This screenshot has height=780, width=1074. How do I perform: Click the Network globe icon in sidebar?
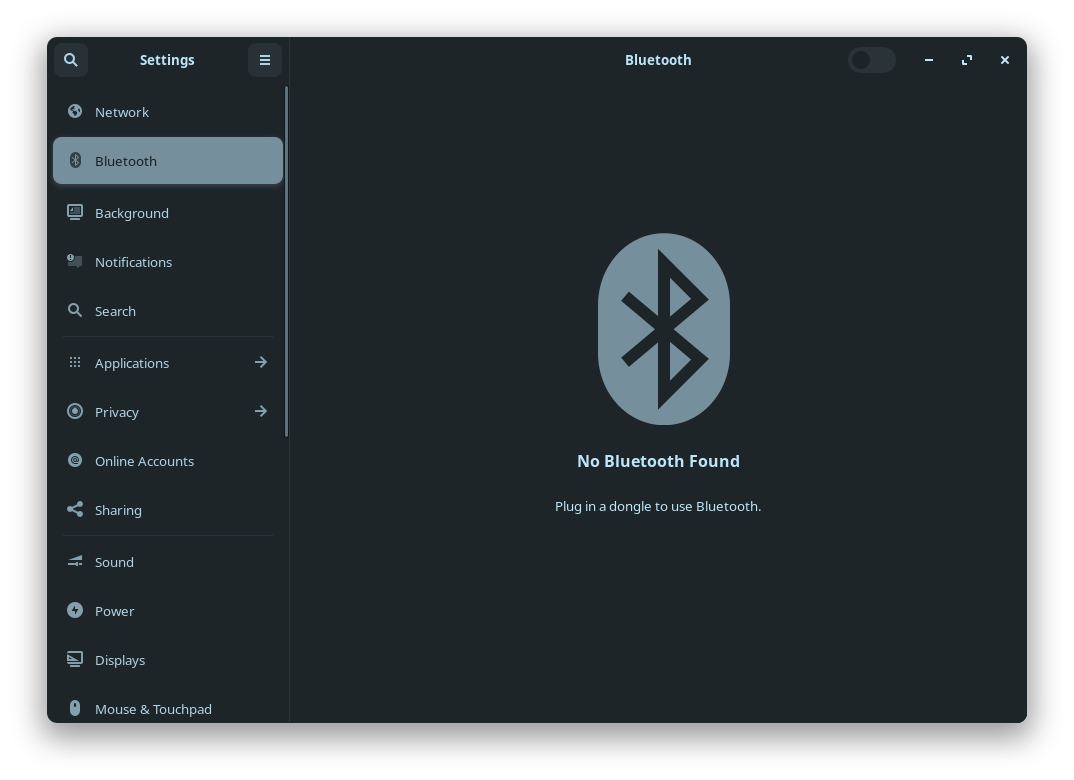[75, 111]
